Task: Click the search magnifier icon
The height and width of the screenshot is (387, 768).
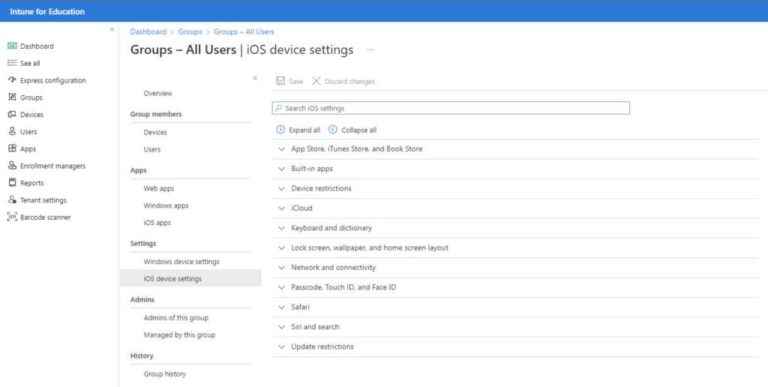Action: pos(279,108)
